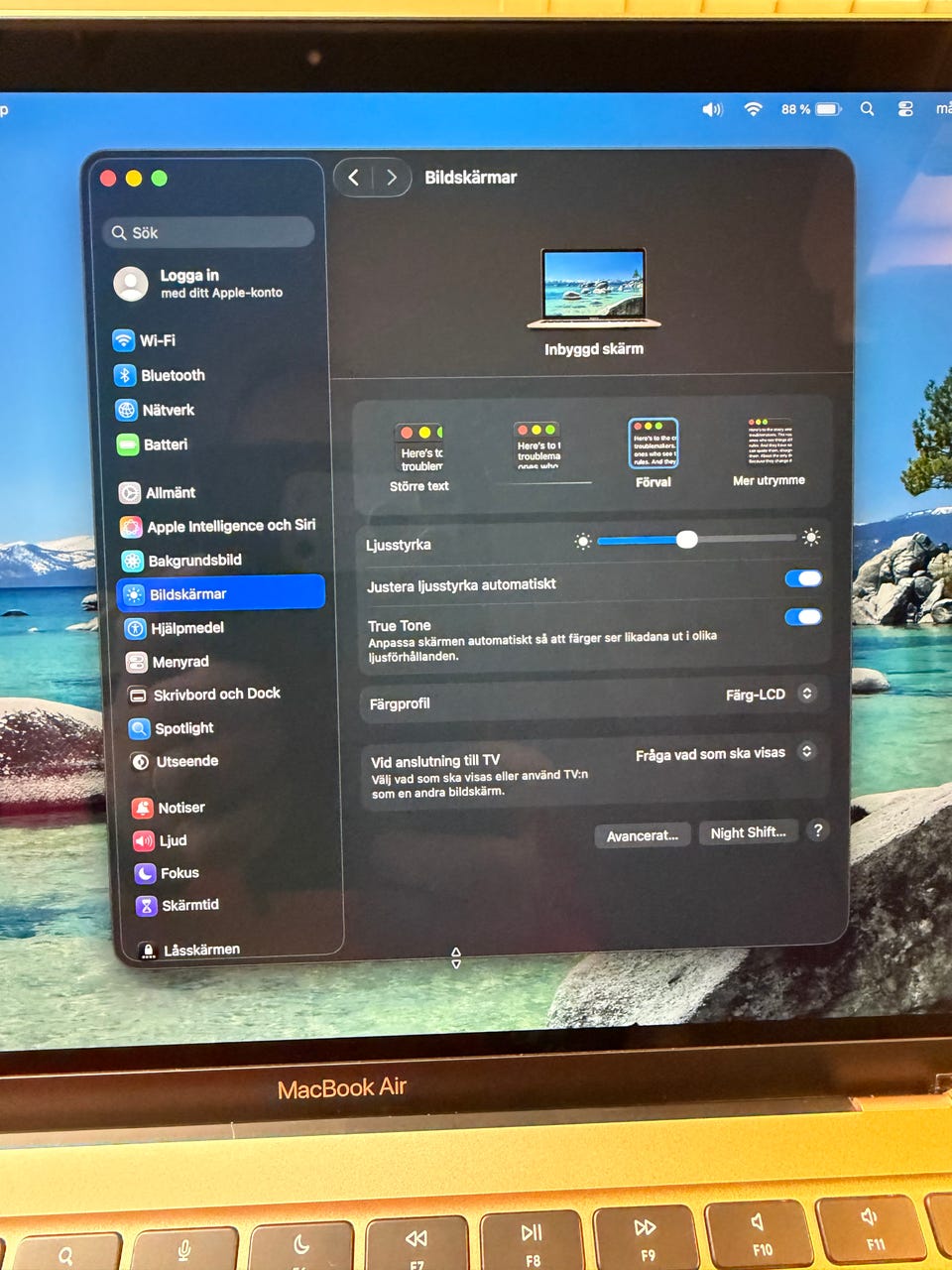The width and height of the screenshot is (952, 1270).
Task: Click the Skärmtid hourglass icon
Action: 147,905
